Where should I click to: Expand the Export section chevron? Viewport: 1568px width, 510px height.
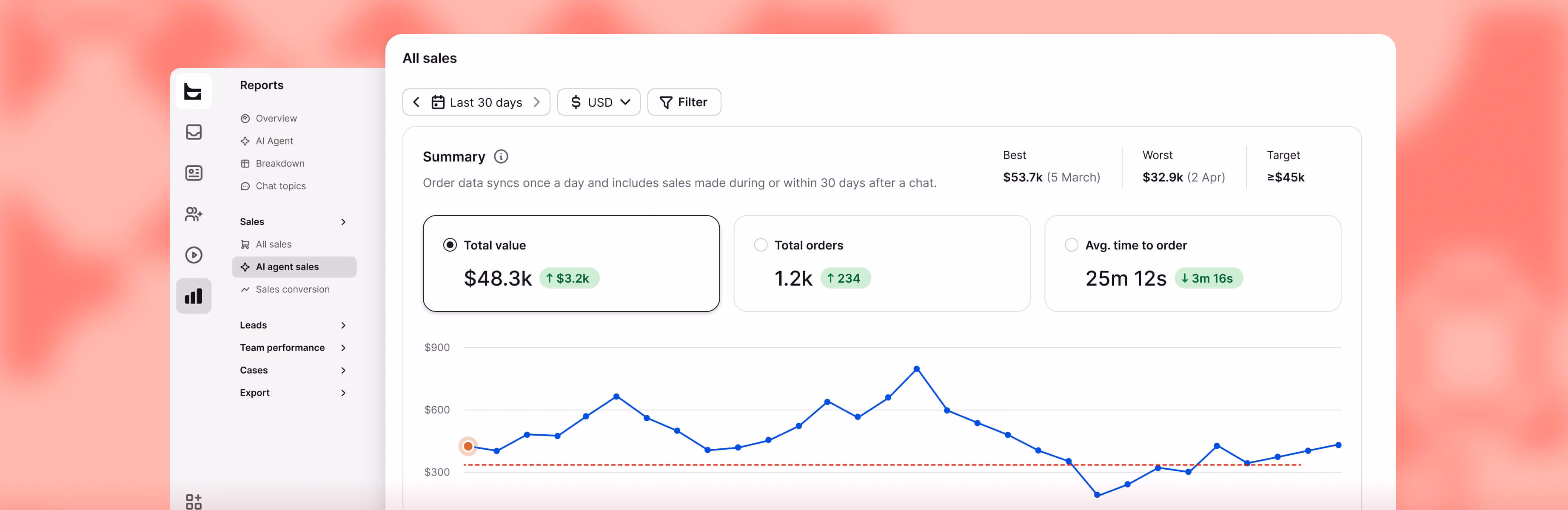(x=343, y=393)
